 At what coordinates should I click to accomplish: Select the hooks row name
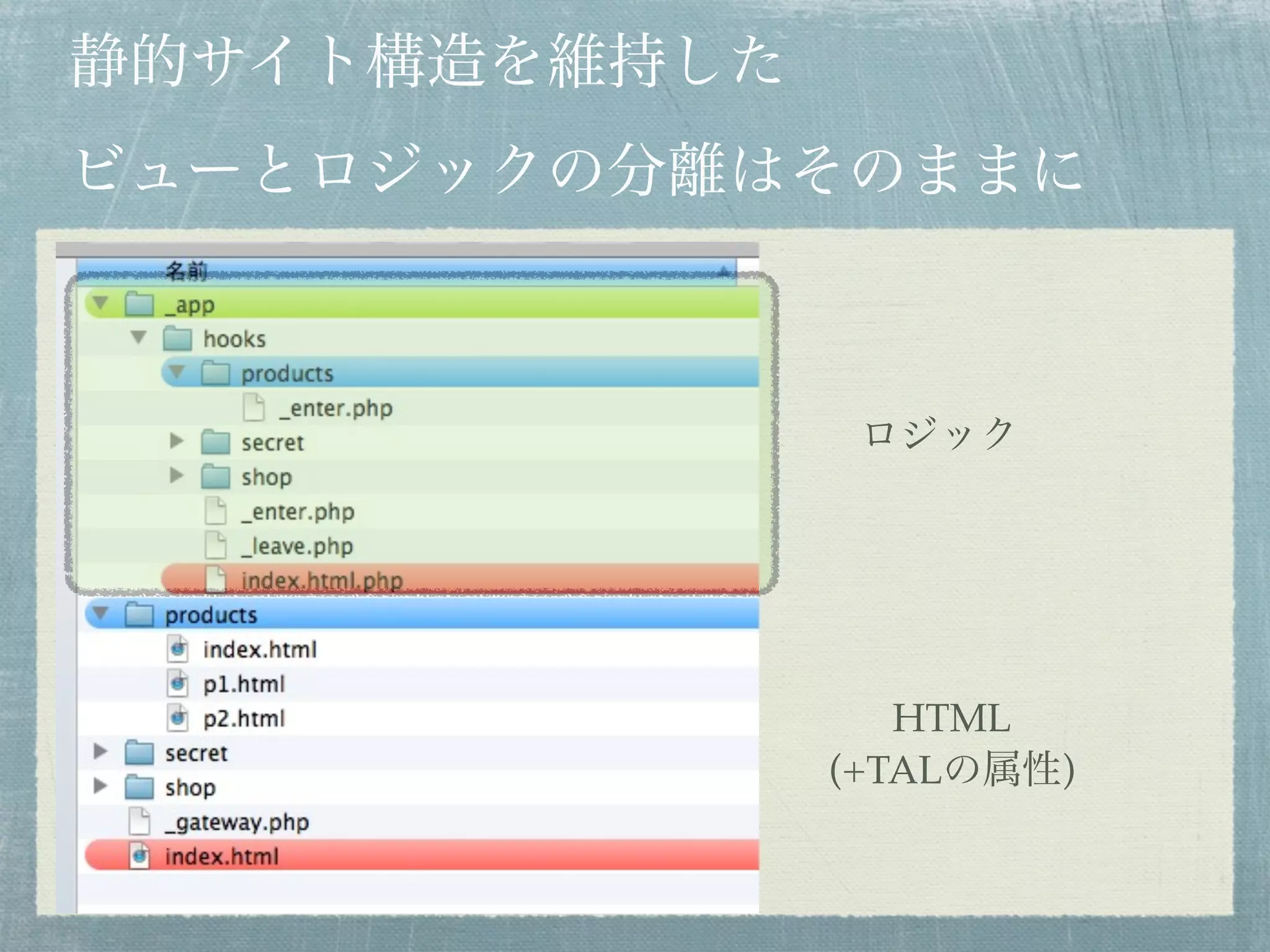234,339
